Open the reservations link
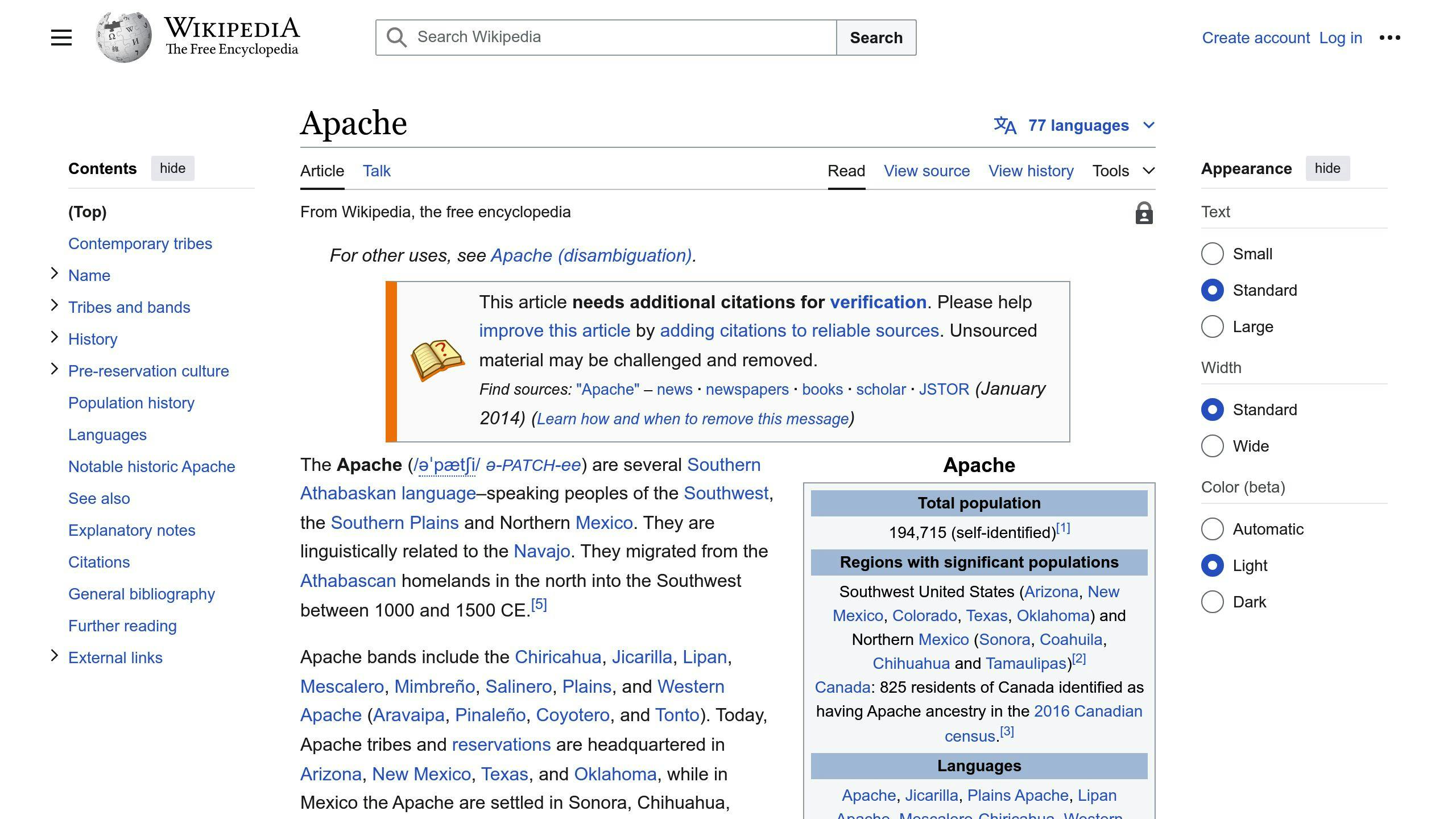This screenshot has width=1456, height=819. [x=501, y=744]
